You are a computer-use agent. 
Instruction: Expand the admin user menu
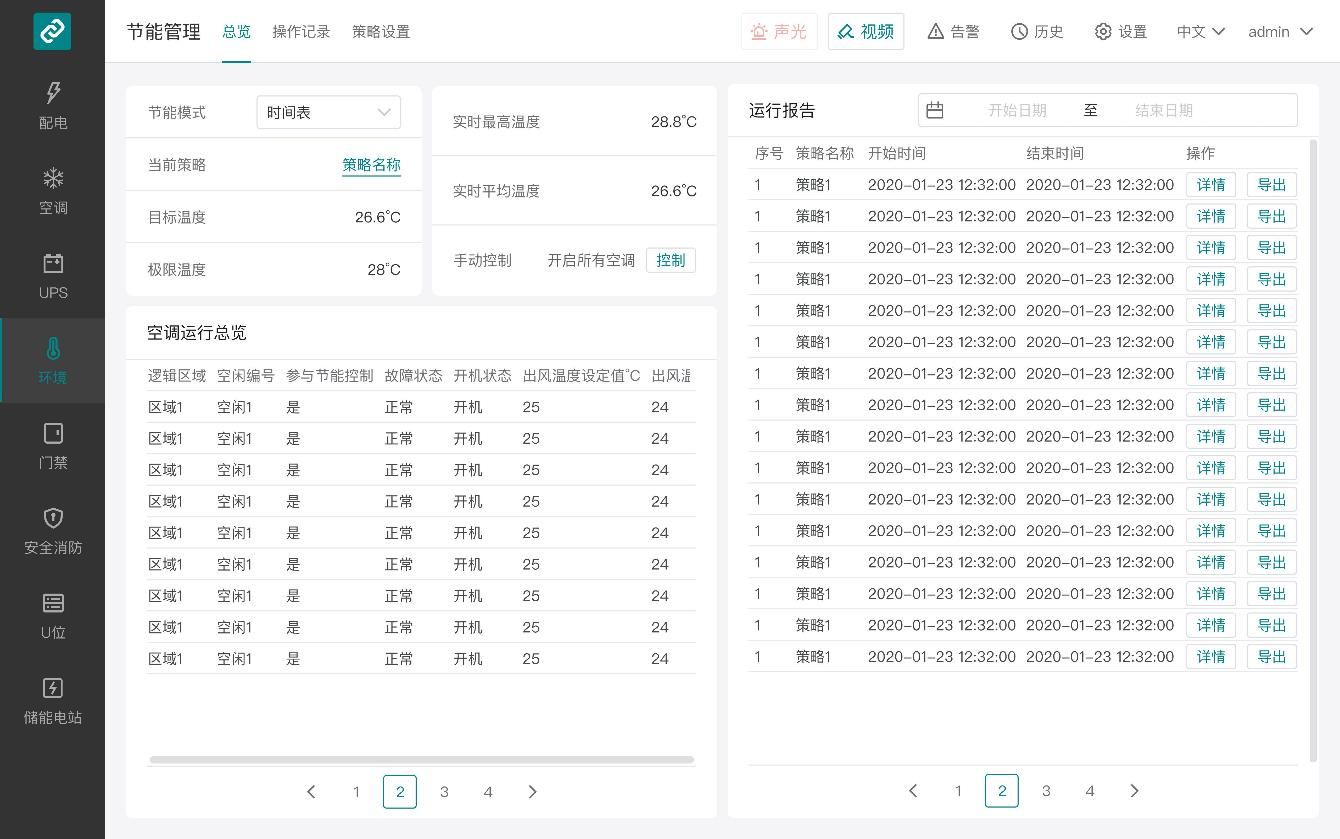tap(1280, 32)
